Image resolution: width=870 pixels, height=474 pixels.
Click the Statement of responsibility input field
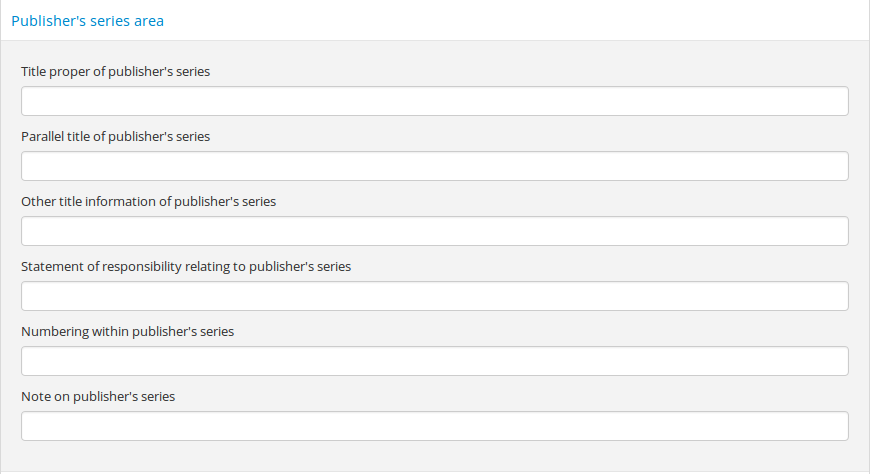point(434,296)
